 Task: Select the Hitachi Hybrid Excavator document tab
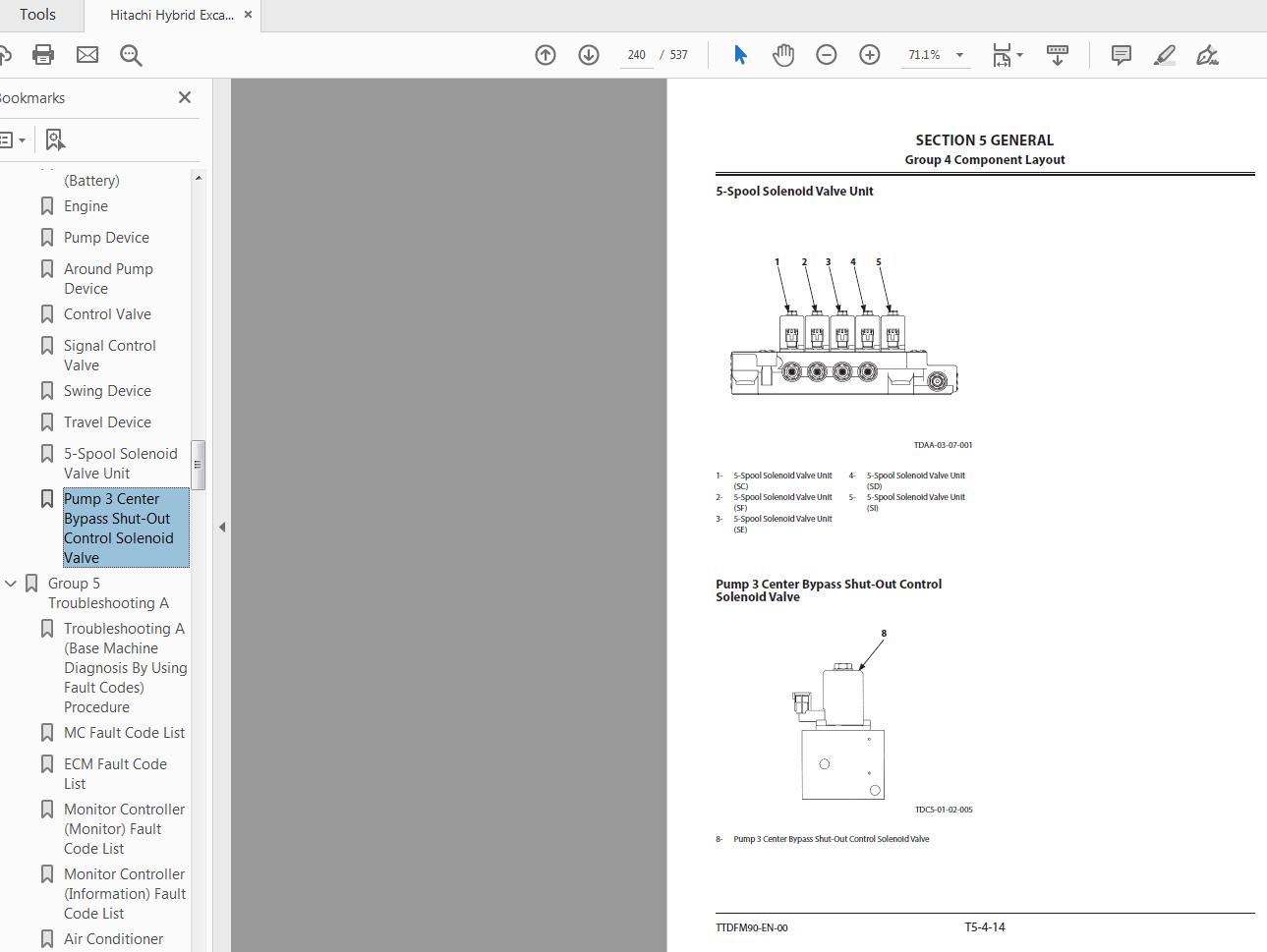pyautogui.click(x=172, y=15)
